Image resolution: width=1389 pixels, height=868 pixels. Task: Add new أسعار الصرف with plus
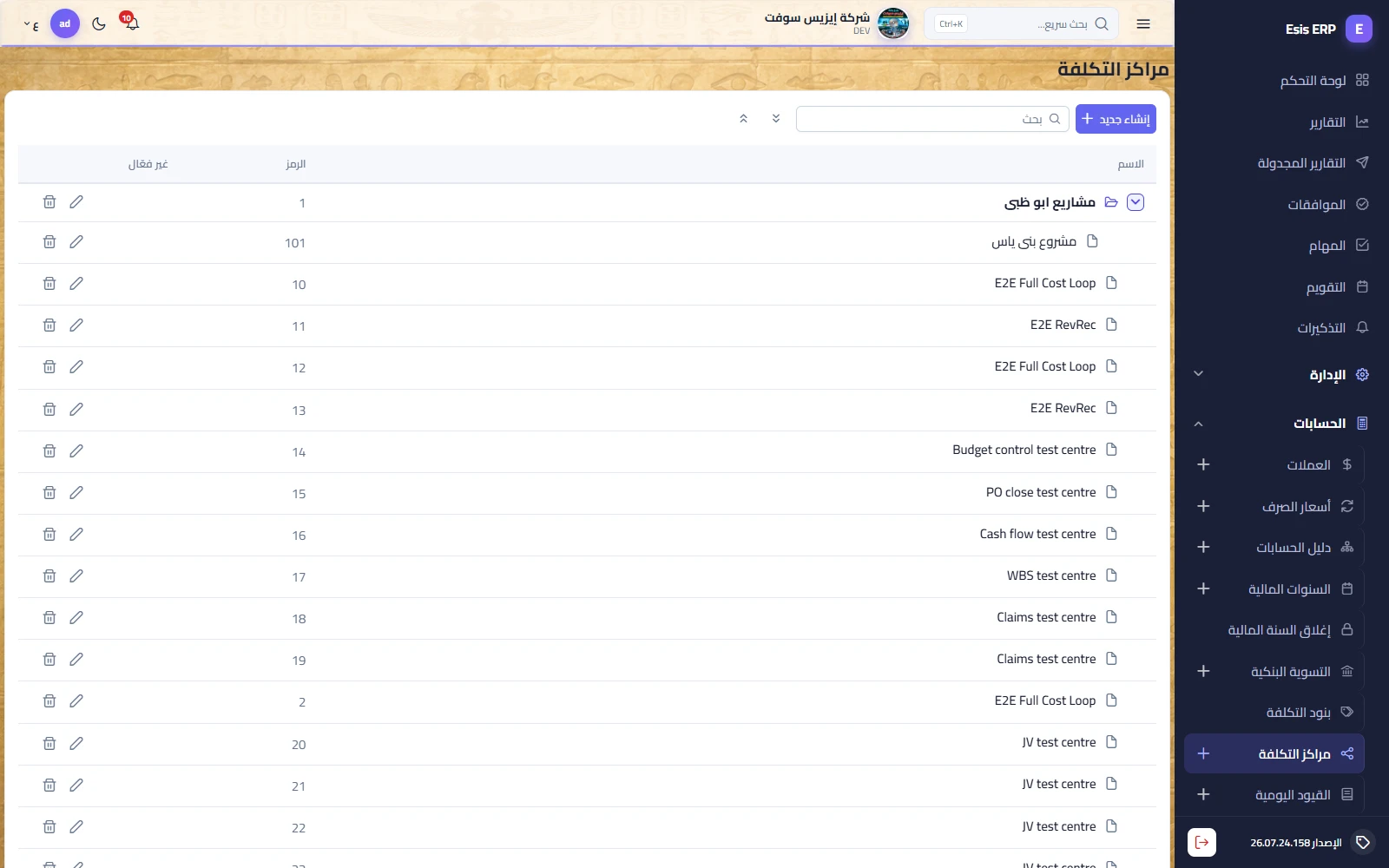pyautogui.click(x=1203, y=506)
